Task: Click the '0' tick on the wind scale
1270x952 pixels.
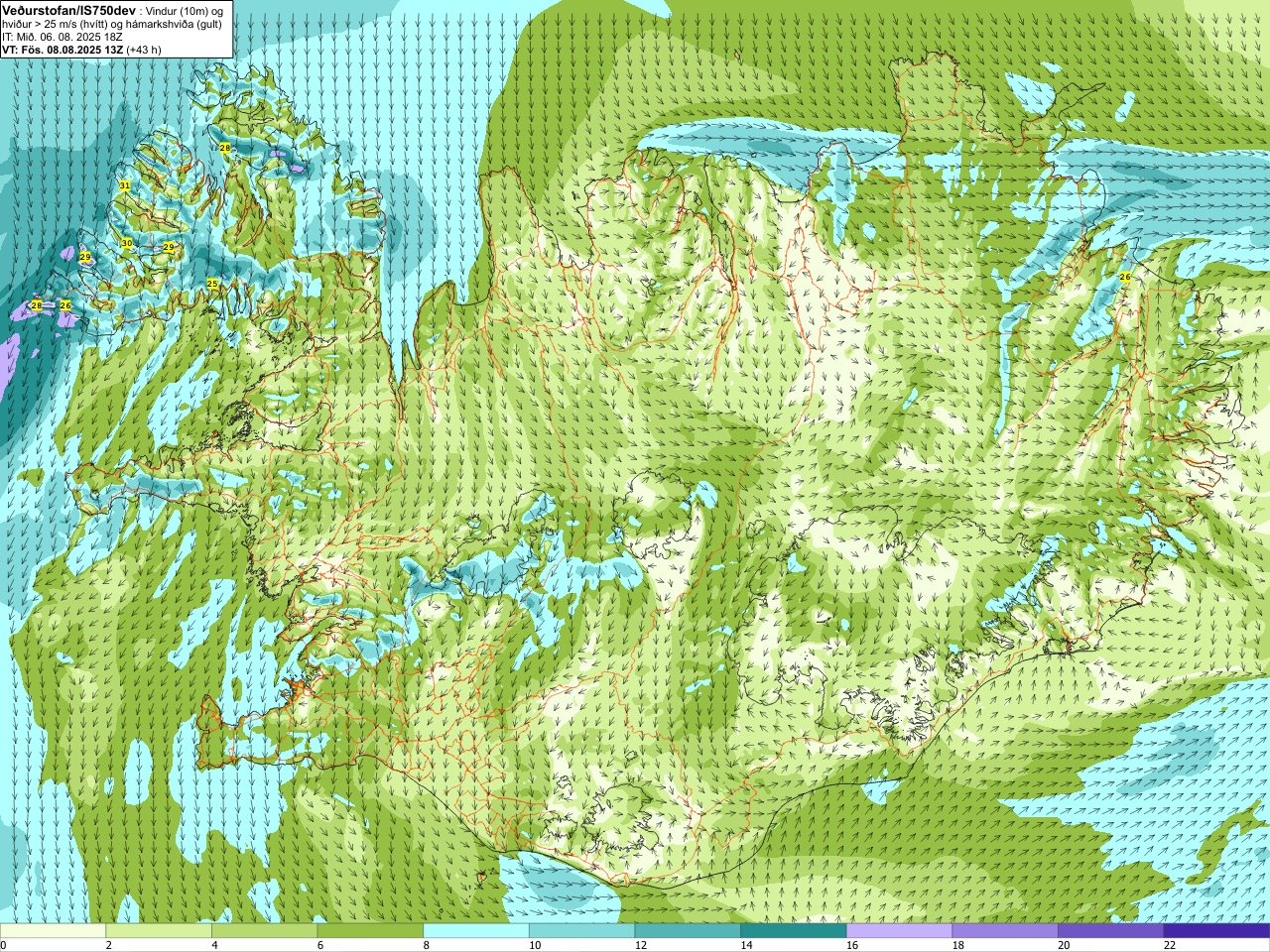Action: click(3, 945)
